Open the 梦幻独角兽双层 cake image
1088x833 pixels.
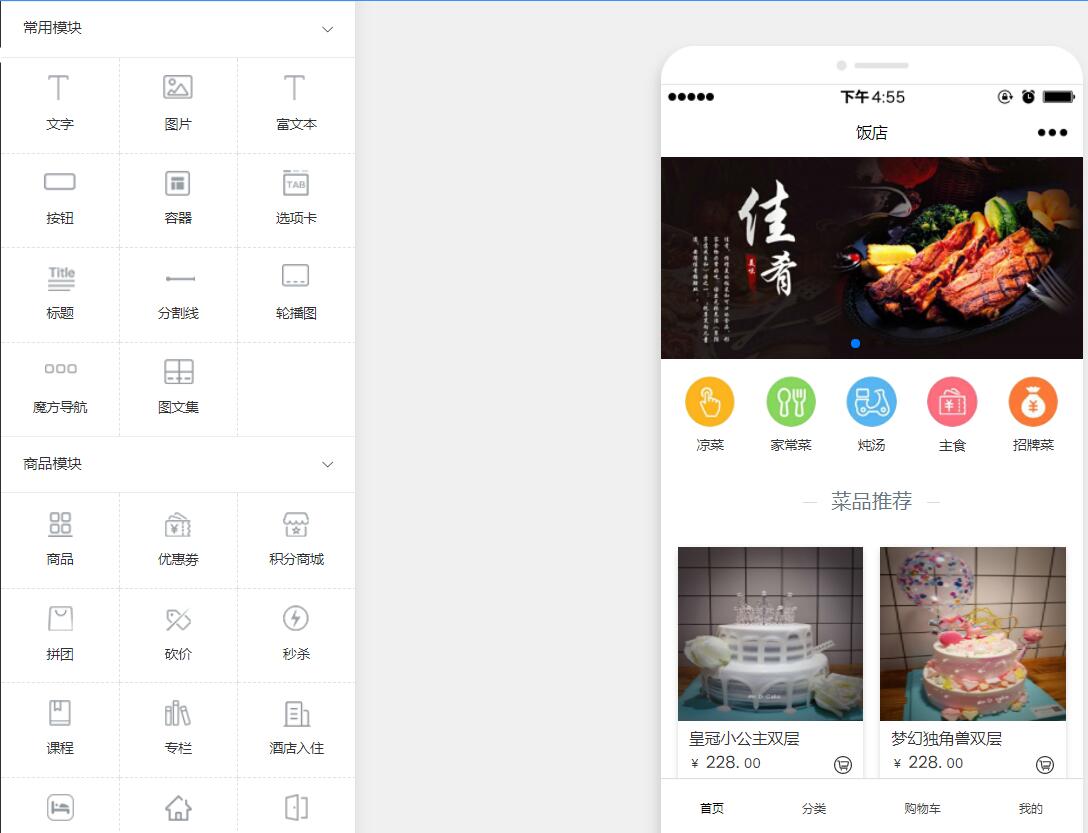pyautogui.click(x=973, y=634)
